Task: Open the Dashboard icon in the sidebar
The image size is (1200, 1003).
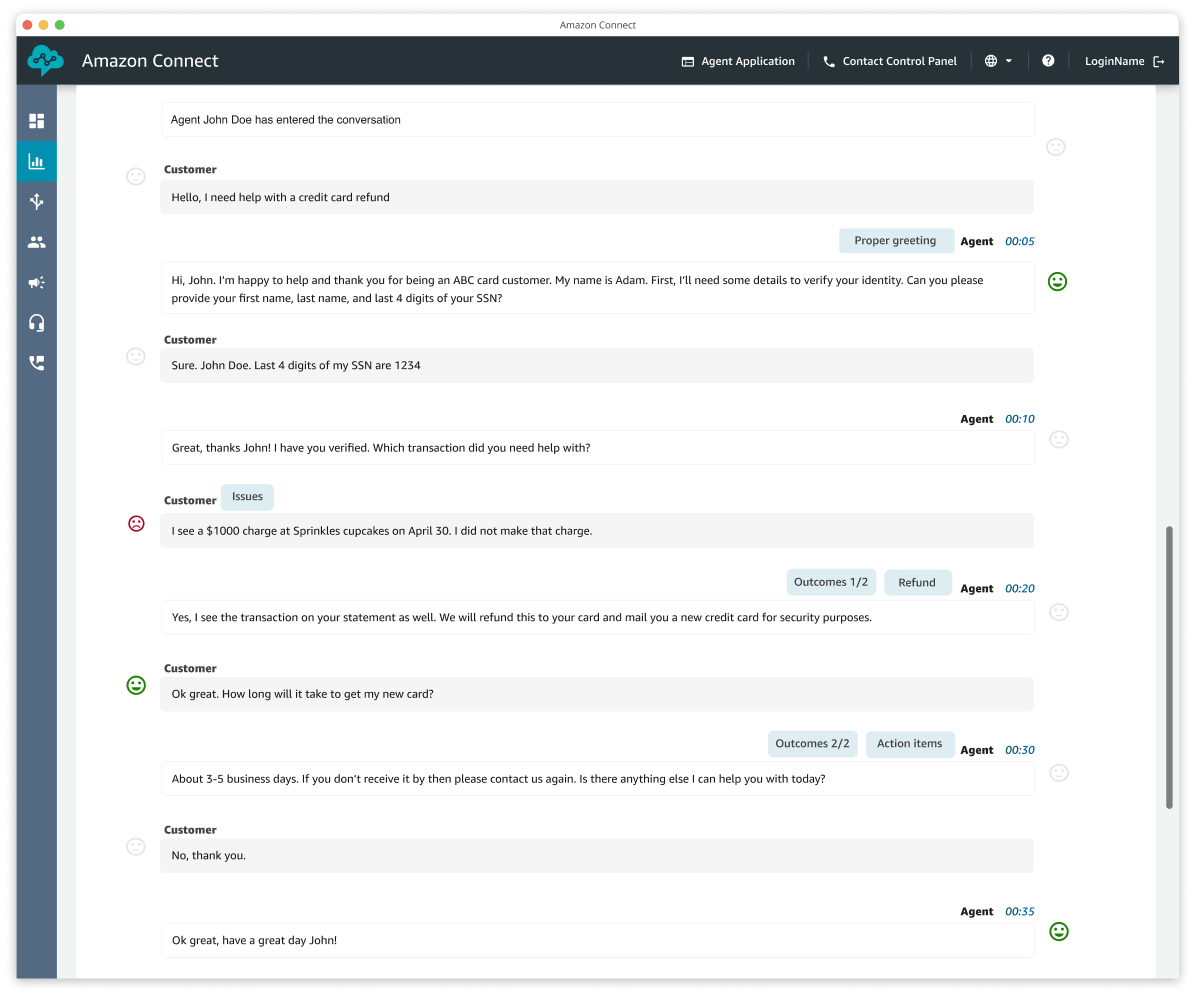Action: 36,120
